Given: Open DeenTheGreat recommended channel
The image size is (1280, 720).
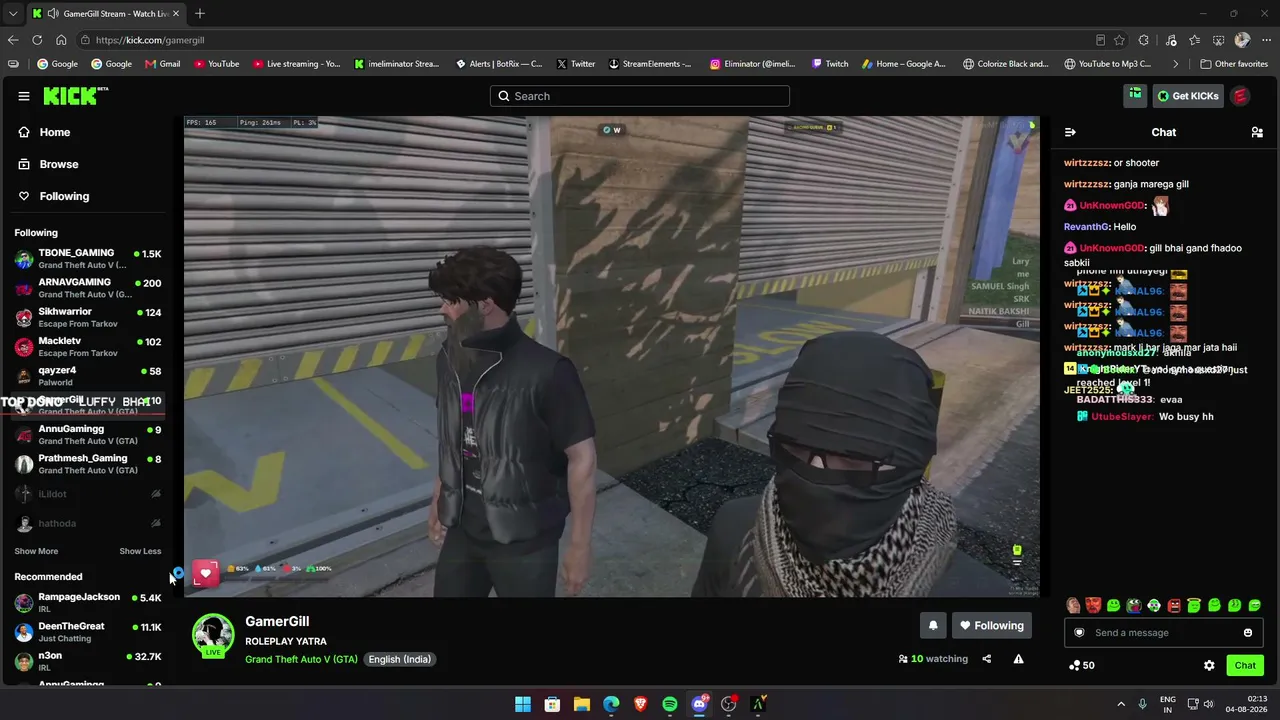Looking at the screenshot, I should (88, 632).
